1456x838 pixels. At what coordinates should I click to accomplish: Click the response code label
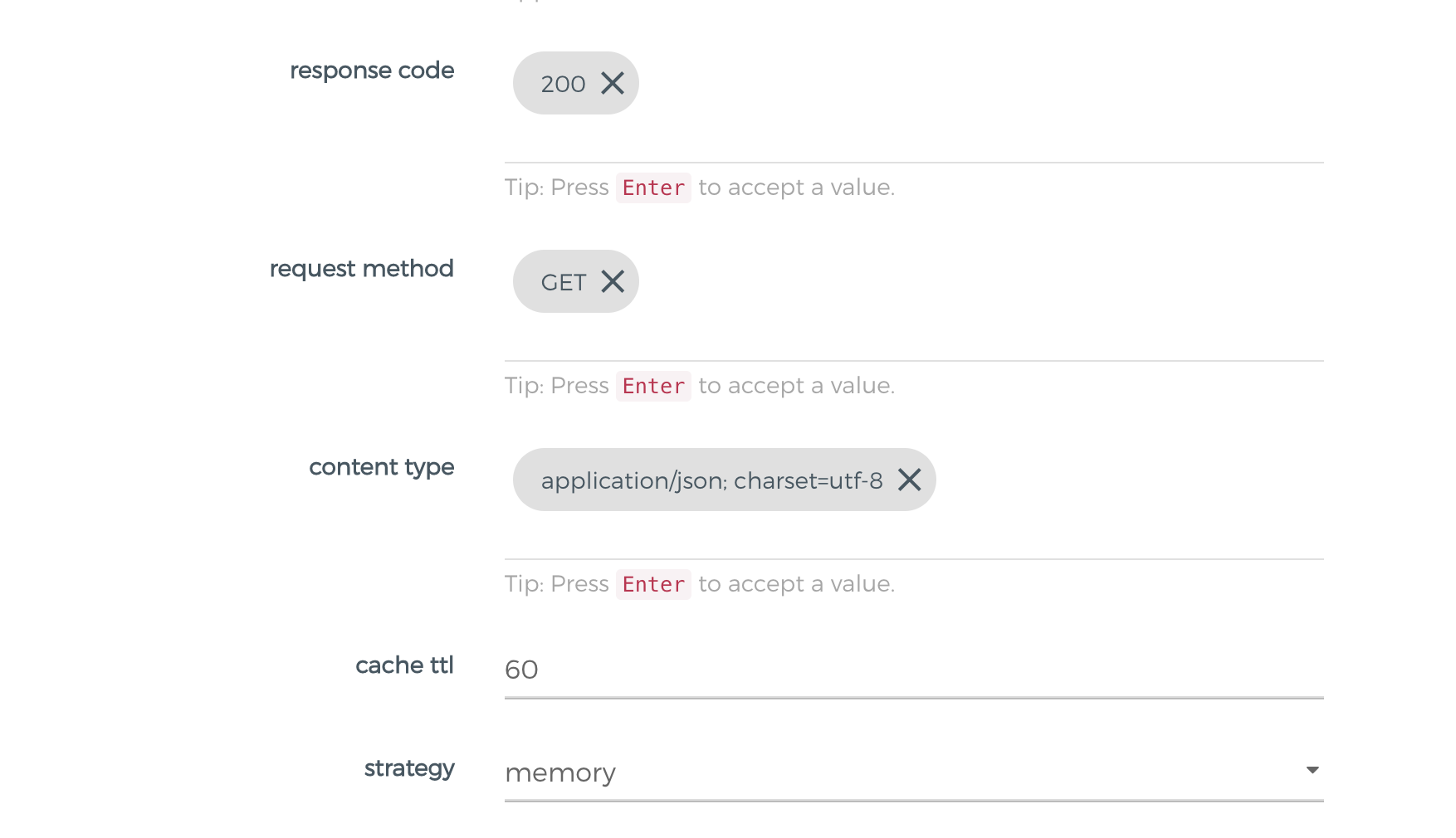pos(372,71)
